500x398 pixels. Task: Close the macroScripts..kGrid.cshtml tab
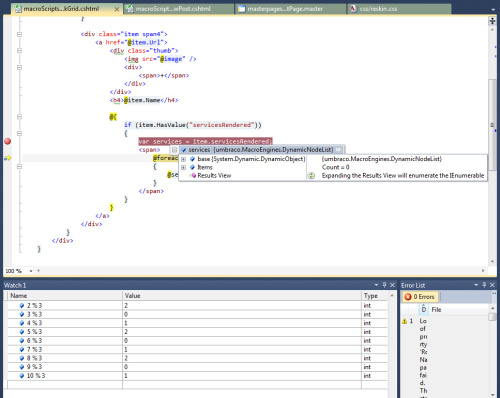pyautogui.click(x=117, y=9)
